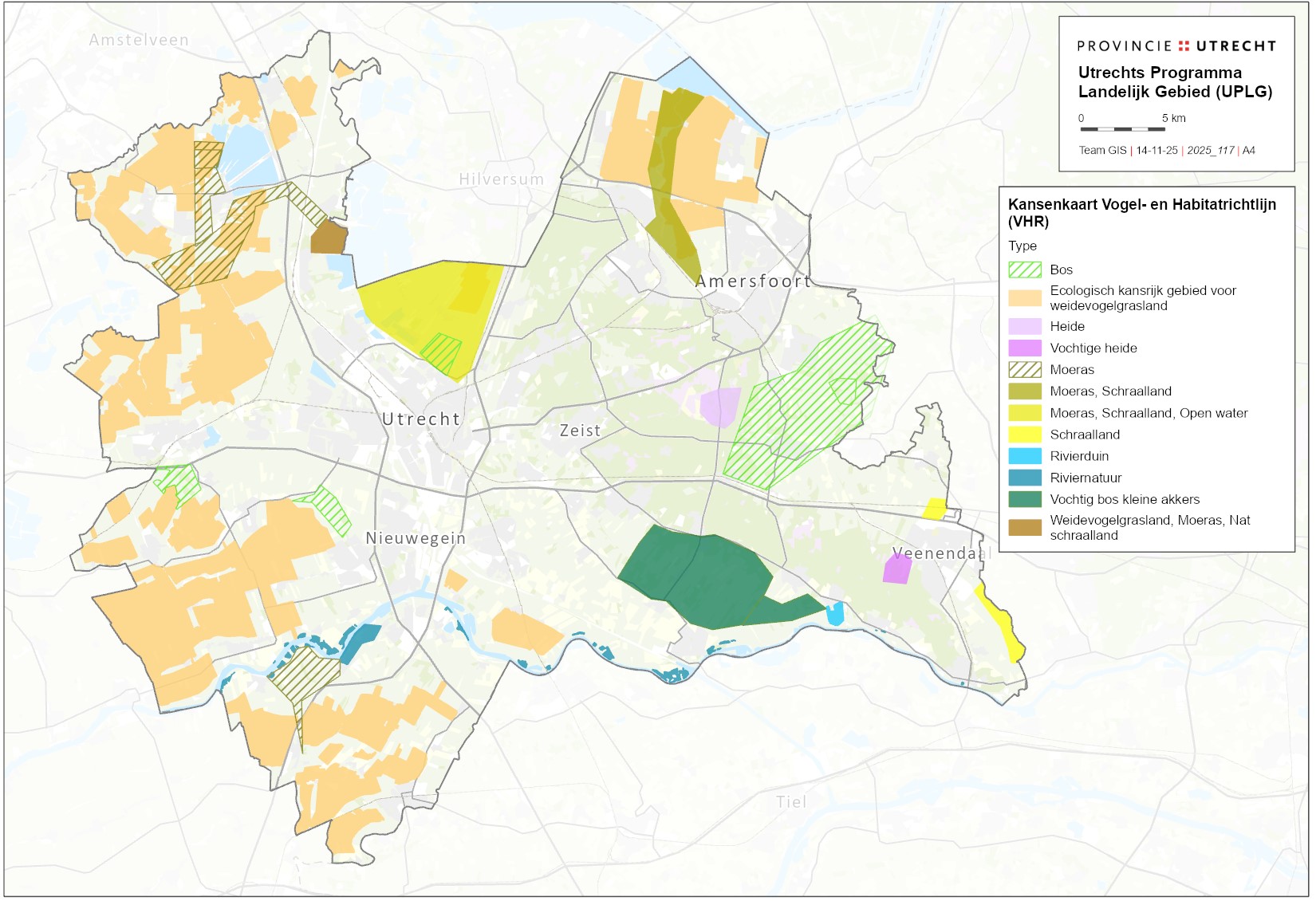Select the Nieuwegein map label
The image size is (1316, 901).
coord(416,538)
